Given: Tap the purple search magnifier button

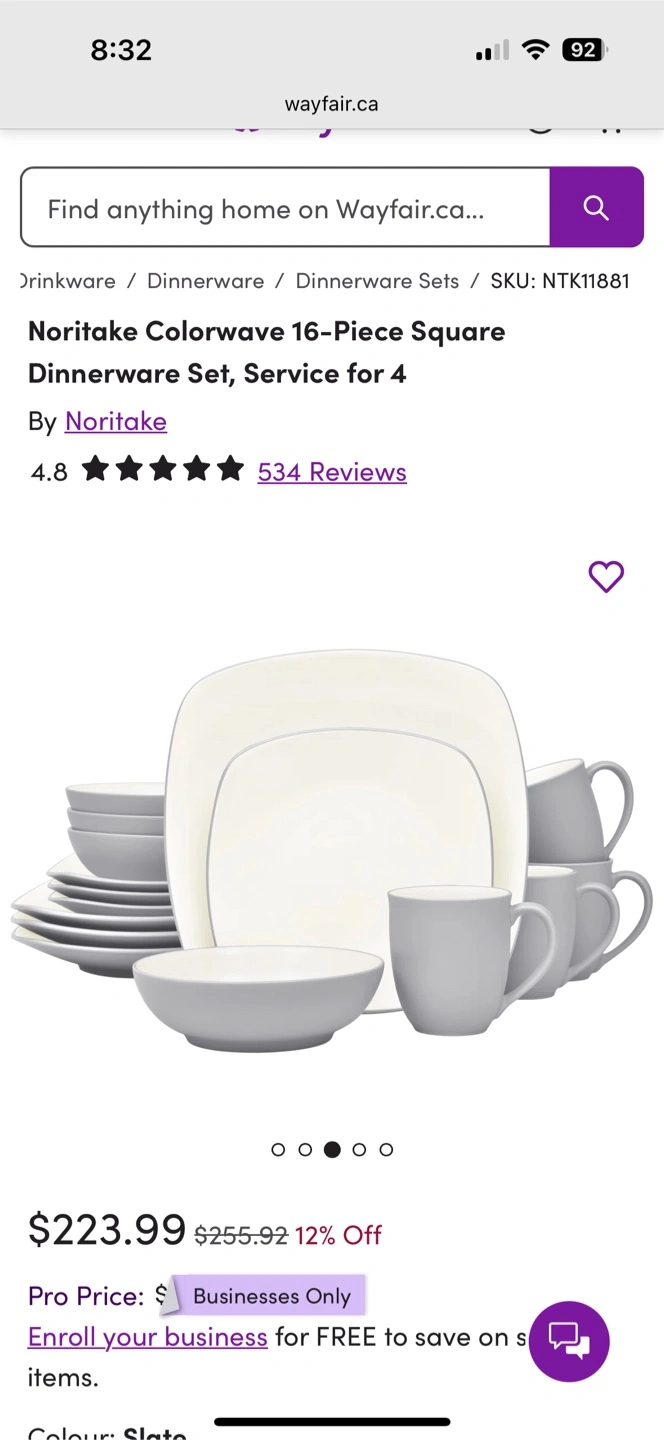Looking at the screenshot, I should 596,207.
